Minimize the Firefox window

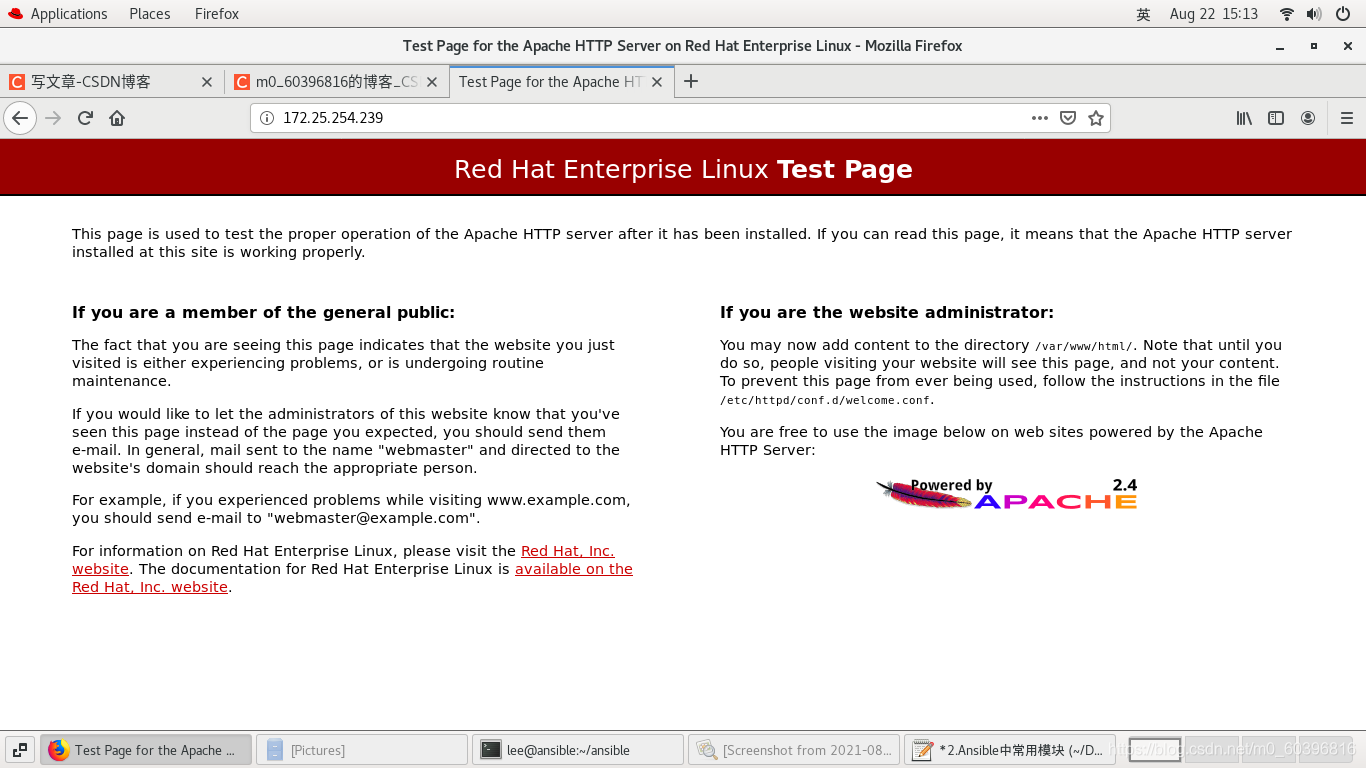[x=1280, y=46]
